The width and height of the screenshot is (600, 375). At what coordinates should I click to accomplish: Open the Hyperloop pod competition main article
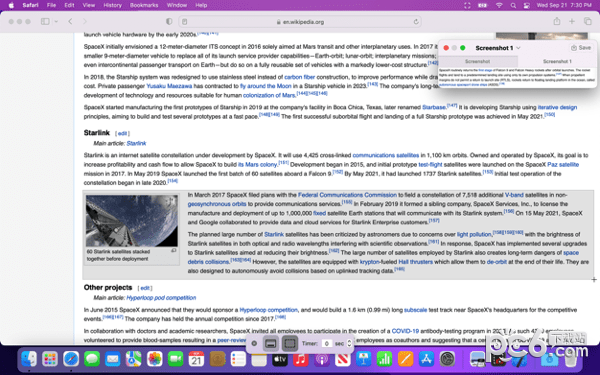(161, 298)
